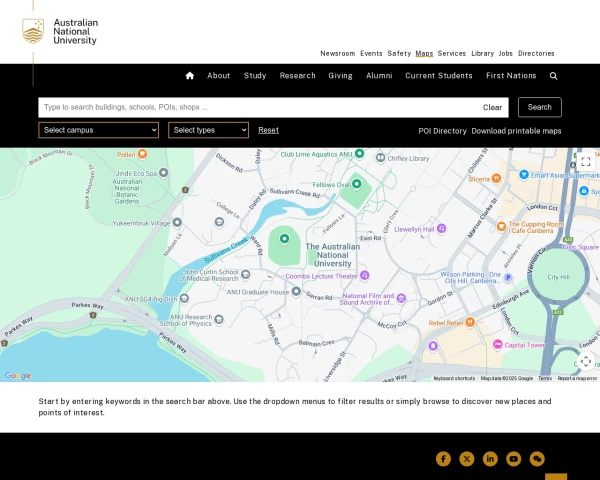
Task: Click the Wilson Parking pin
Action: tap(508, 278)
